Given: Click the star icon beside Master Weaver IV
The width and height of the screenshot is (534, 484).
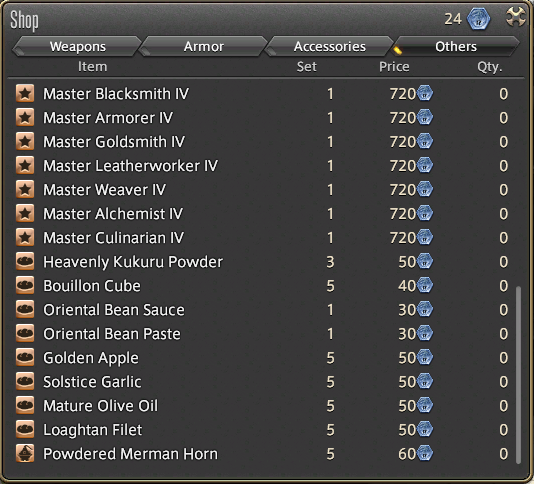Looking at the screenshot, I should 25,189.
